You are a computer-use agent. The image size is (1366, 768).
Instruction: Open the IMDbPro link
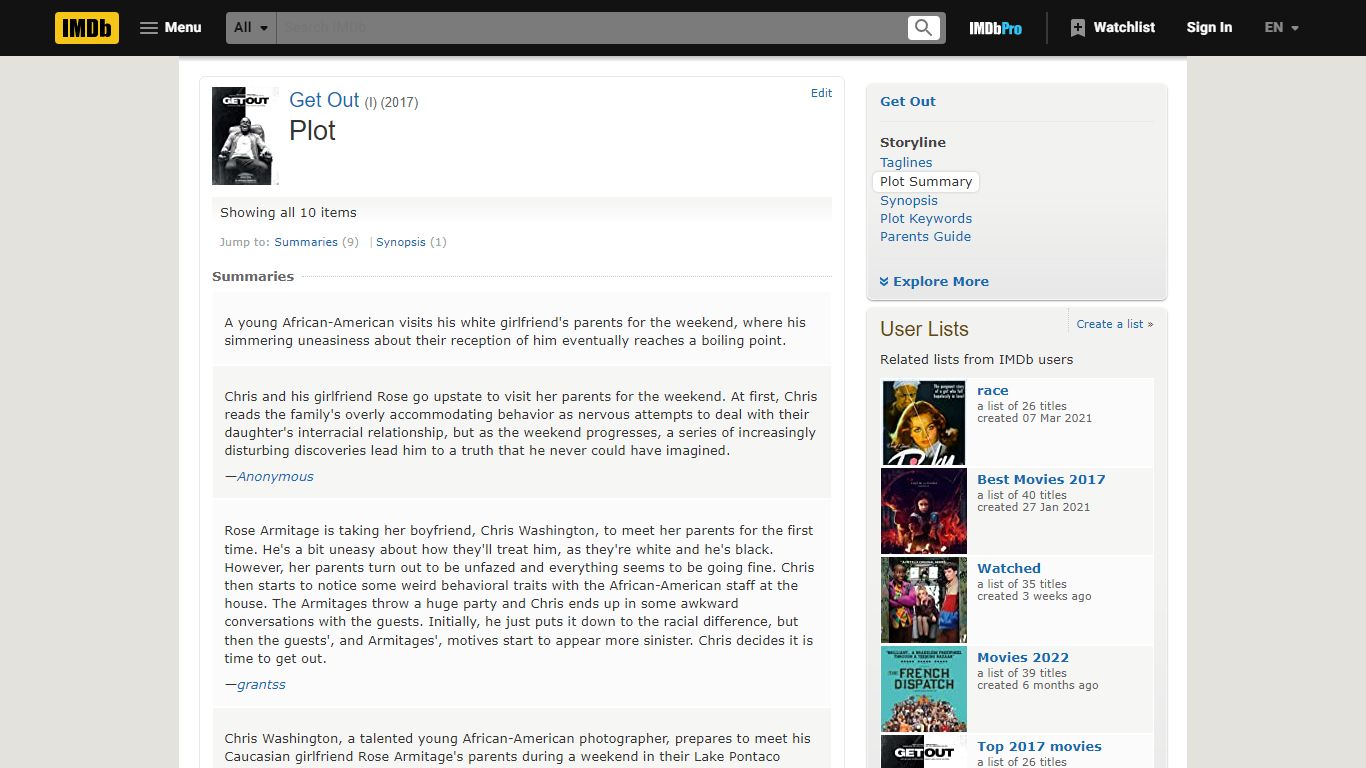995,28
